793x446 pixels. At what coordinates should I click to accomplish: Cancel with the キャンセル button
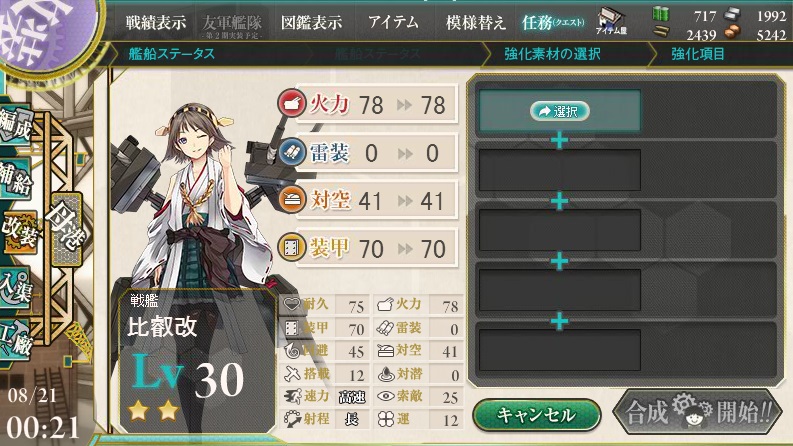[537, 415]
